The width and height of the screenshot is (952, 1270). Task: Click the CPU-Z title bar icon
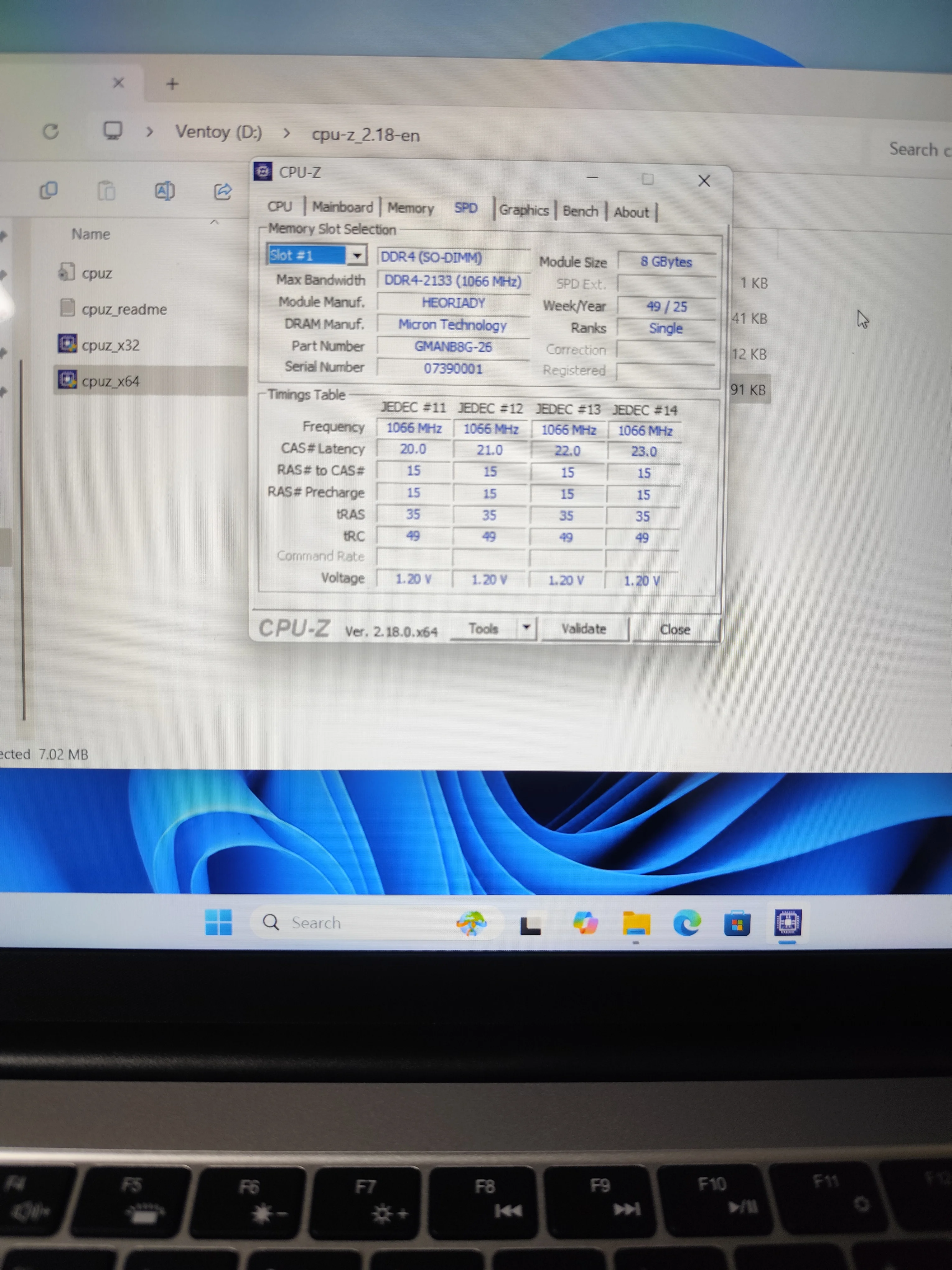pos(263,171)
